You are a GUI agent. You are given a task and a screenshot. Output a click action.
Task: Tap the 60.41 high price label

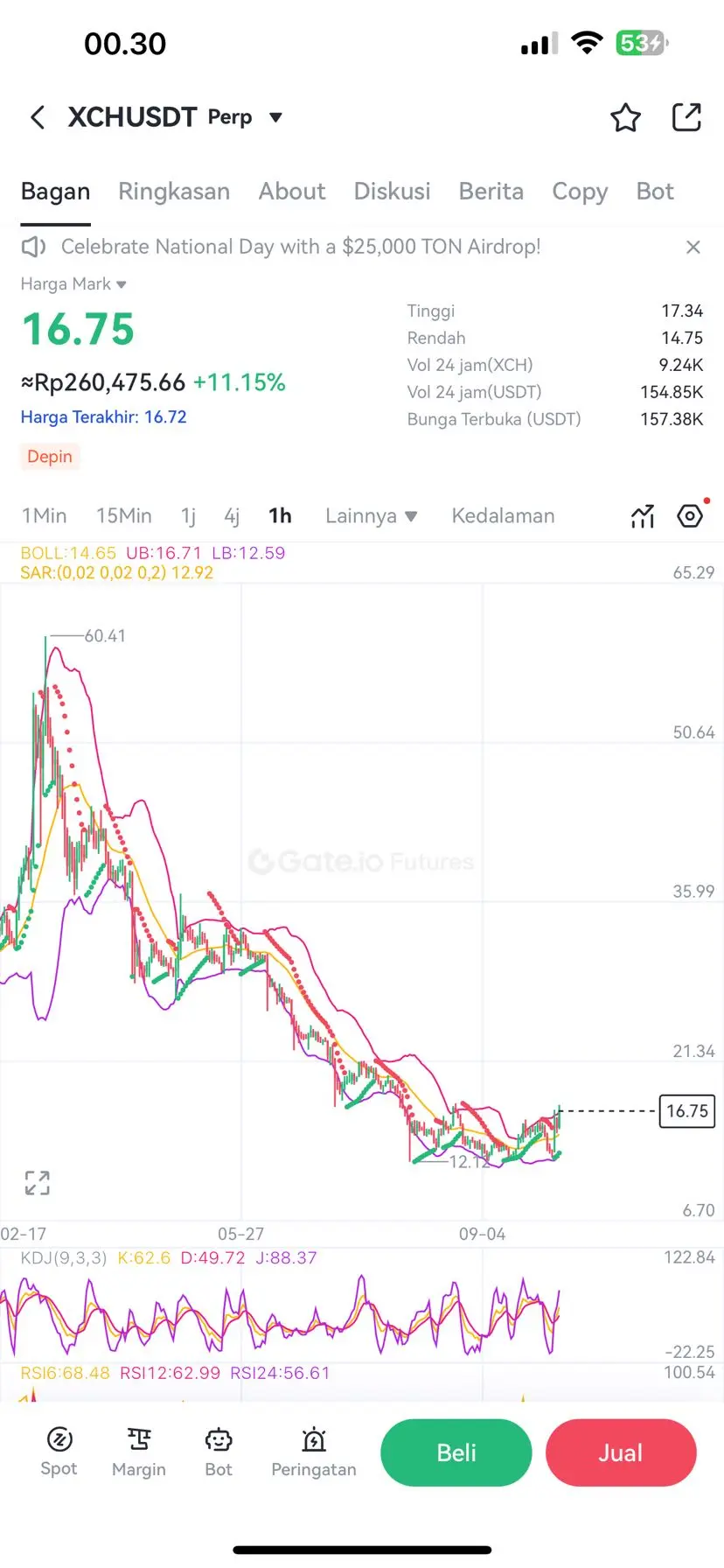[105, 636]
